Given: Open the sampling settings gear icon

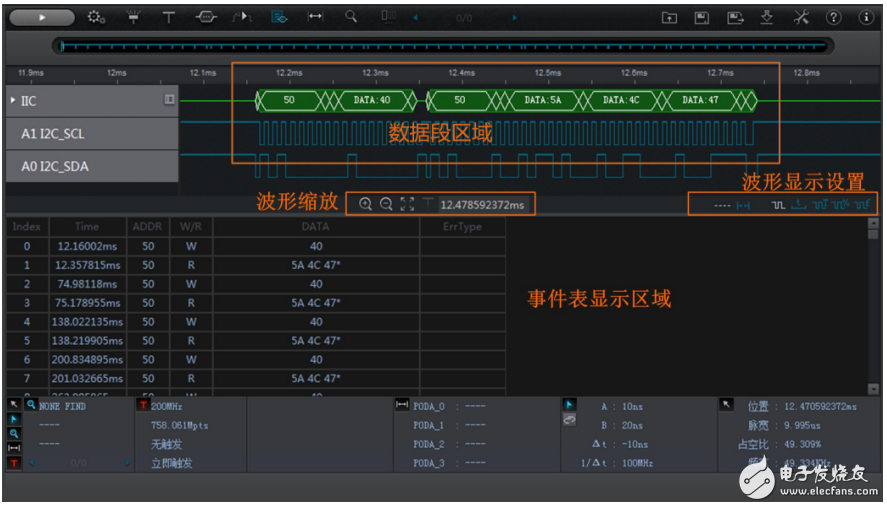Looking at the screenshot, I should (x=97, y=17).
